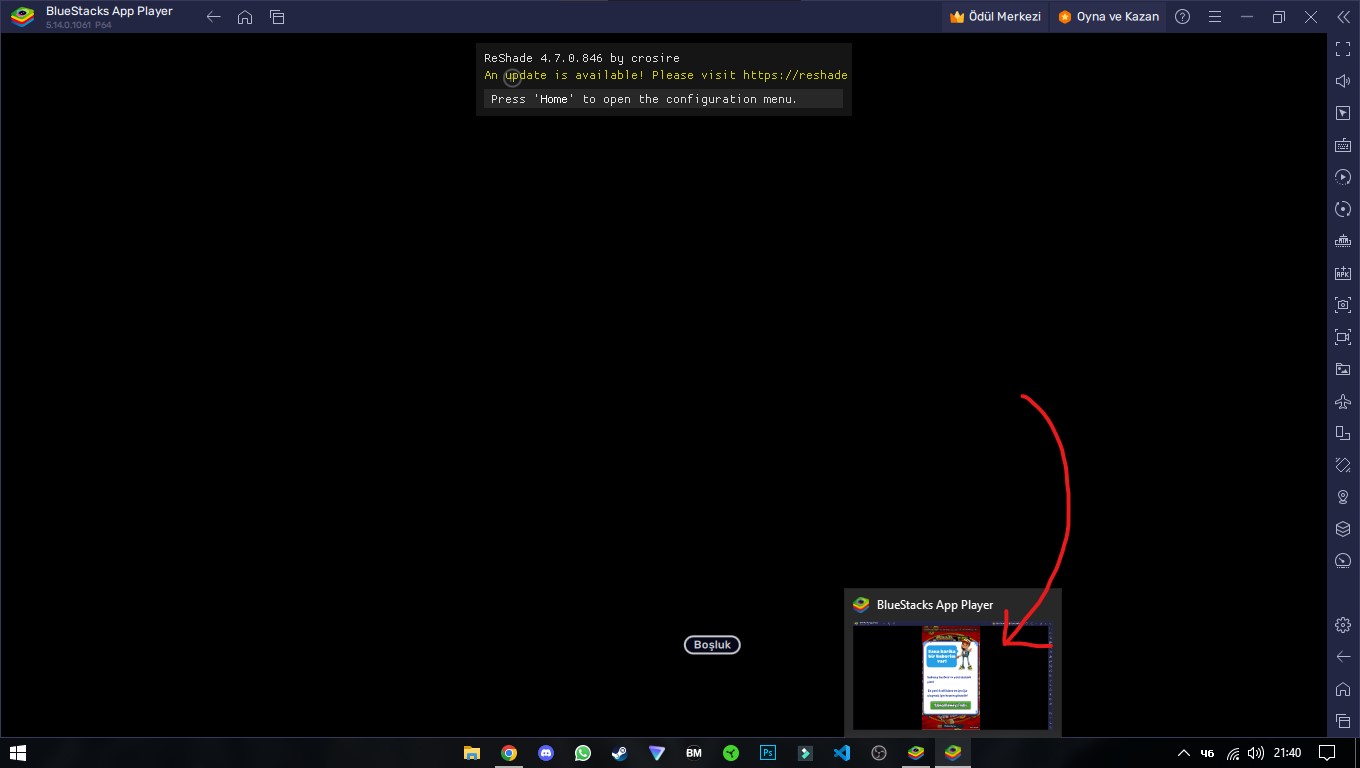Click the Oyna ve Kazan button
Screen dimensions: 1360x768
click(1108, 17)
